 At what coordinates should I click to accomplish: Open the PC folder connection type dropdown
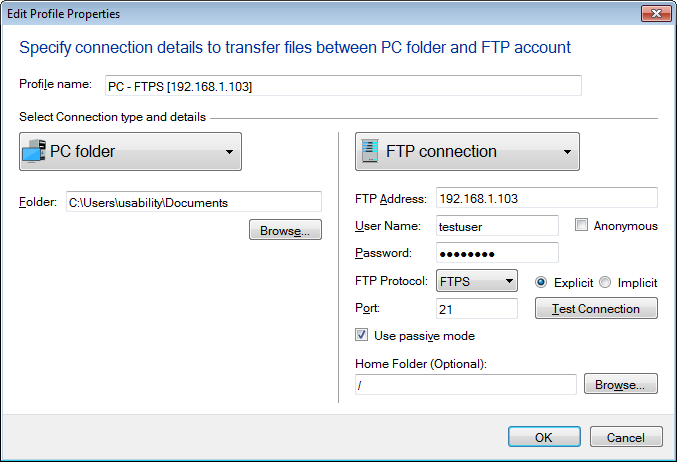click(229, 152)
